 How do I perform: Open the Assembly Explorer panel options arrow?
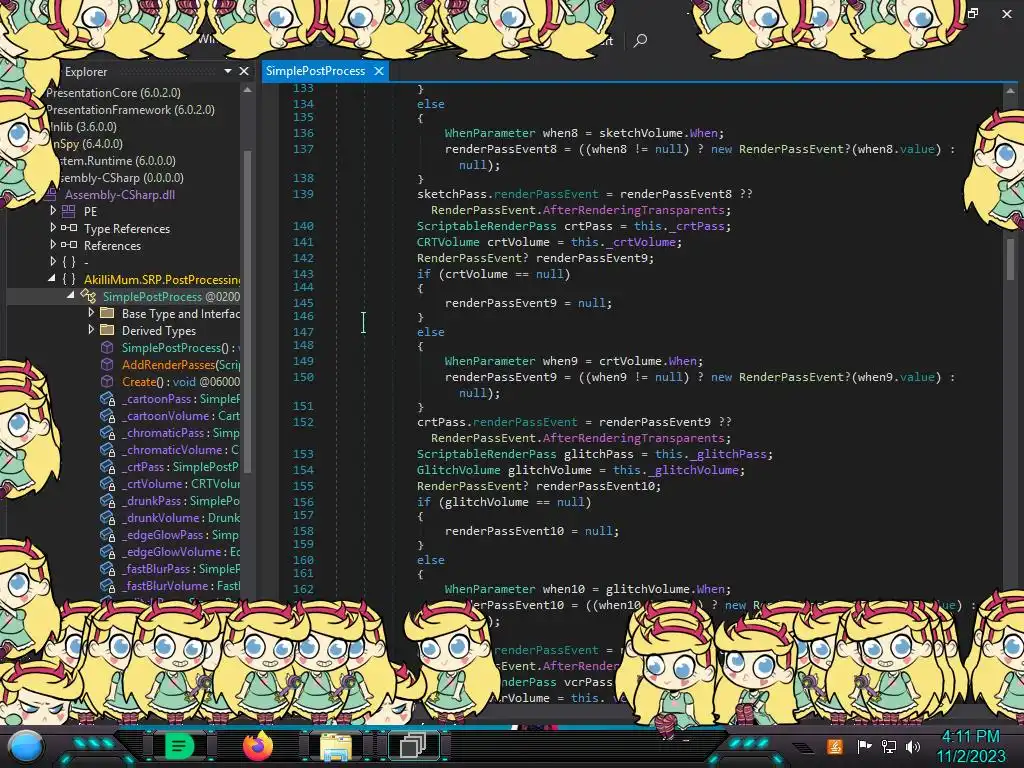[x=228, y=71]
